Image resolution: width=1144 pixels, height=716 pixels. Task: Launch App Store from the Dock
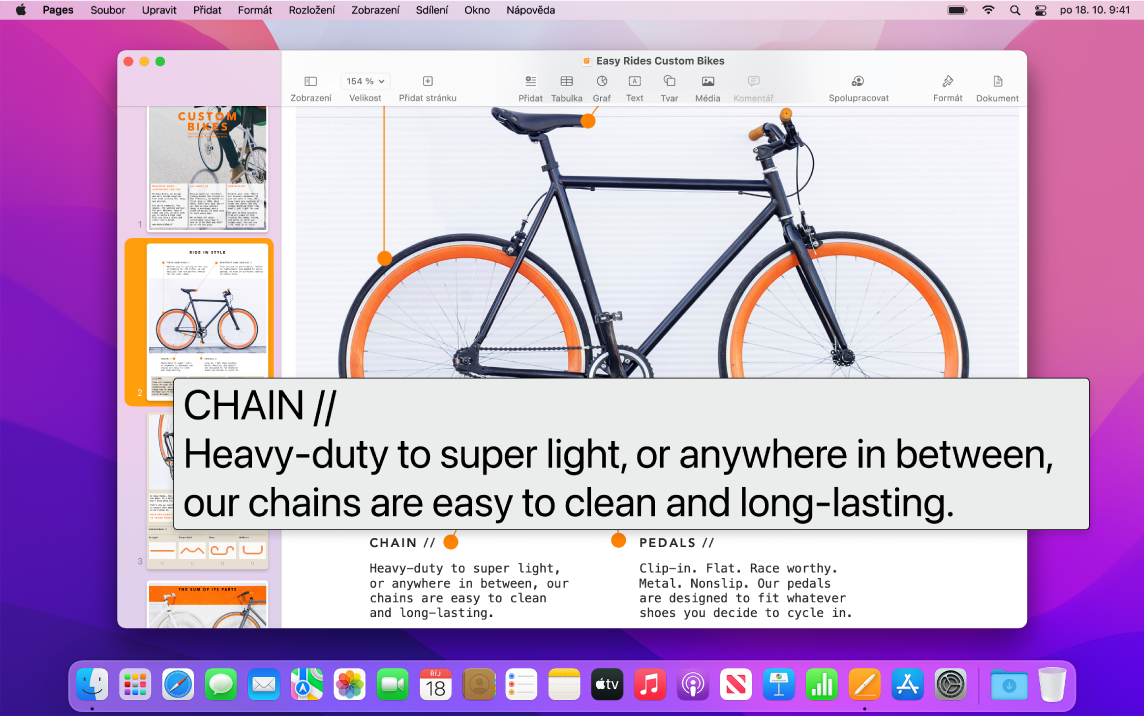(907, 685)
